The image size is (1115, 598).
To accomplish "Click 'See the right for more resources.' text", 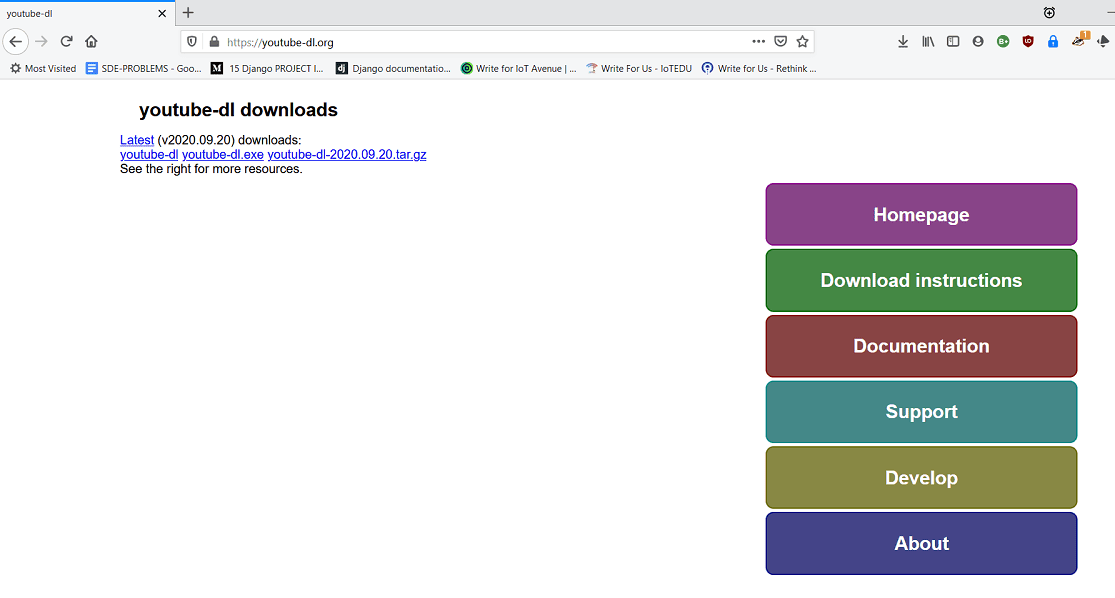I will (211, 169).
